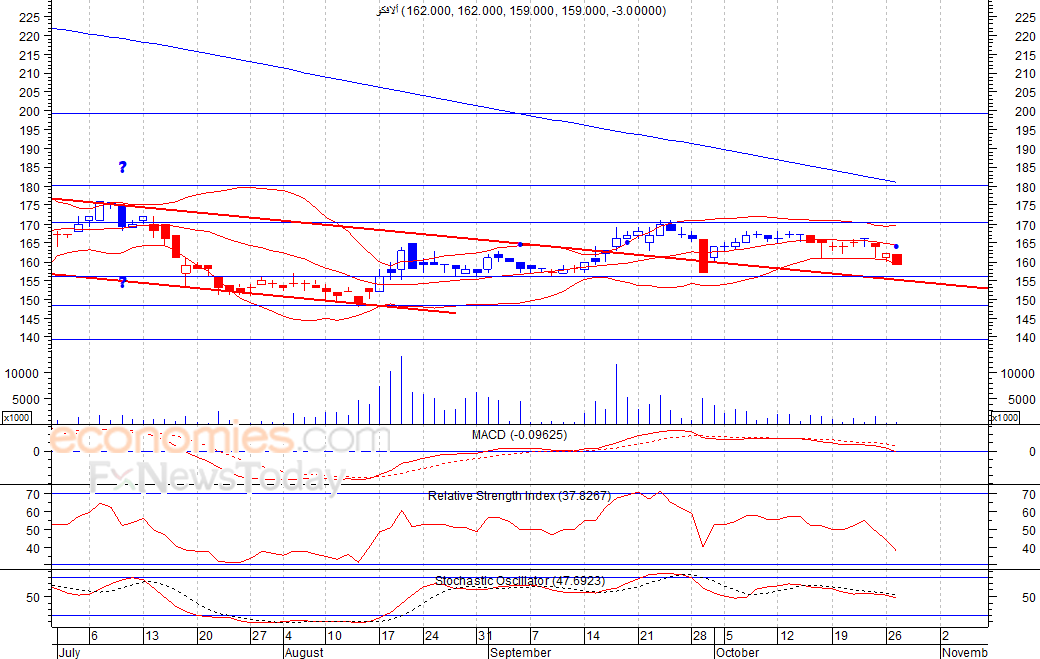Click the 5000 volume label on right axis

(x=1022, y=400)
